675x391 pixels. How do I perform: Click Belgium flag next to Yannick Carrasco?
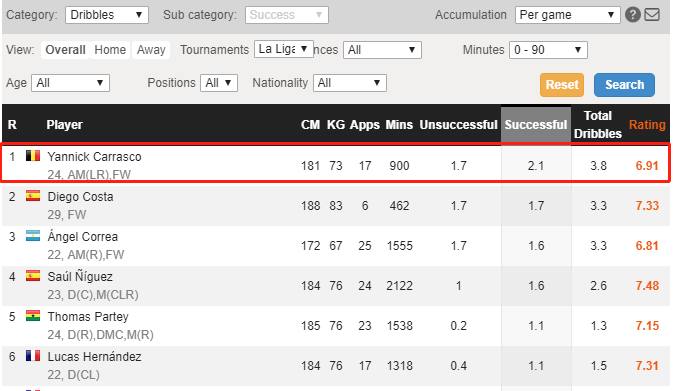click(x=33, y=155)
